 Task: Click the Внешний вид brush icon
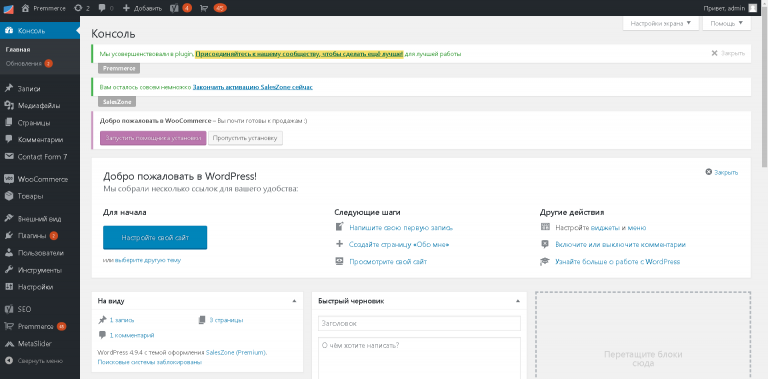point(8,219)
